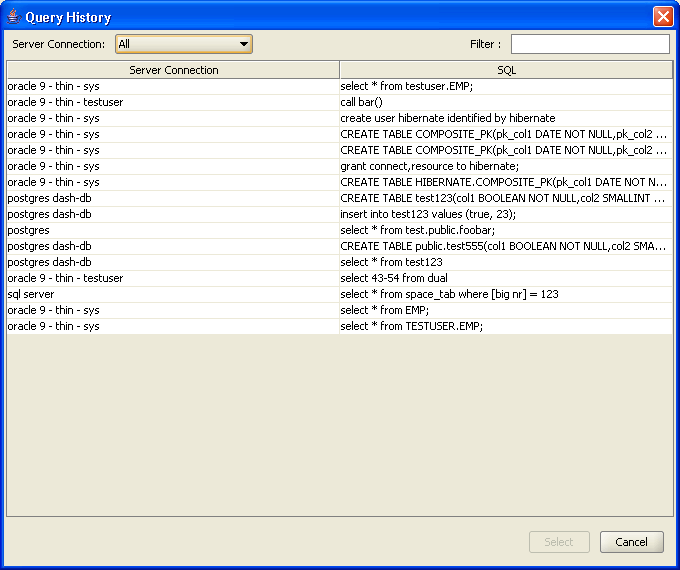
Task: Select the "call bar()" SQL entry
Action: [506, 102]
